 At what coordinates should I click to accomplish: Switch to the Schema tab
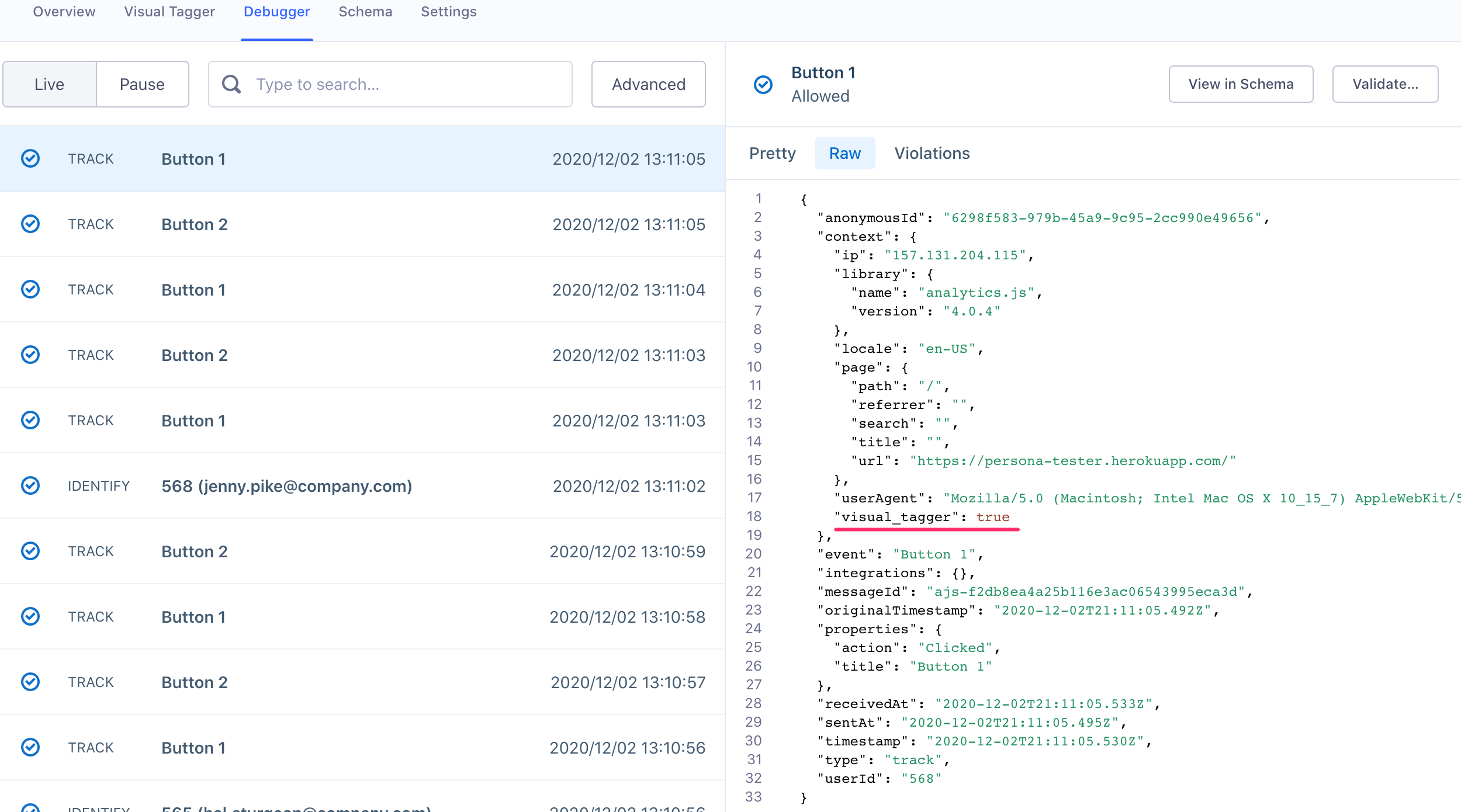(365, 12)
